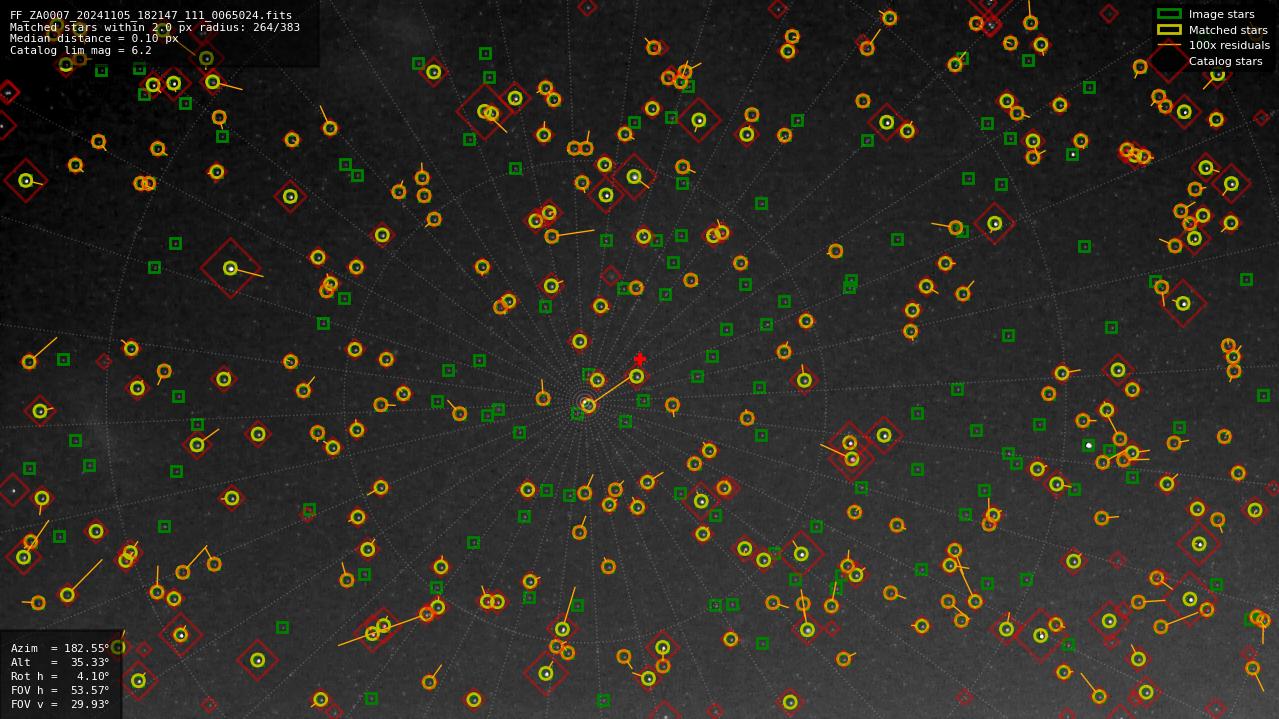Click the yellow Matched stars legend symbol
Viewport: 1279px width, 719px height.
(x=1169, y=30)
